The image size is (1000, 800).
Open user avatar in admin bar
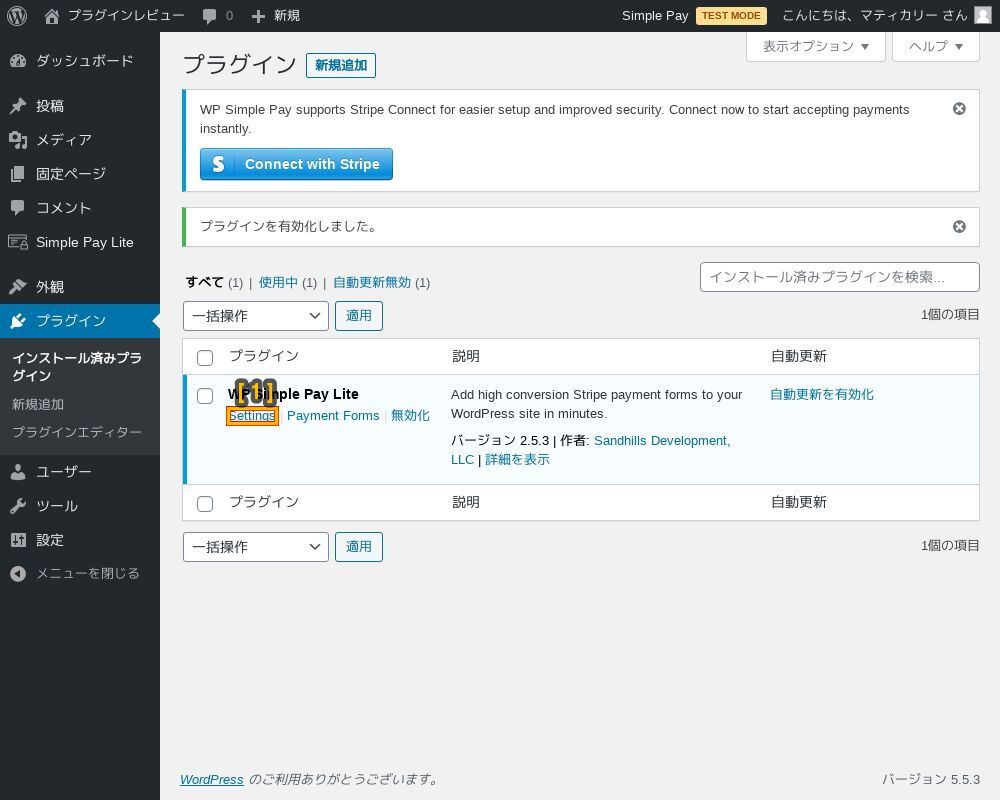(x=983, y=15)
